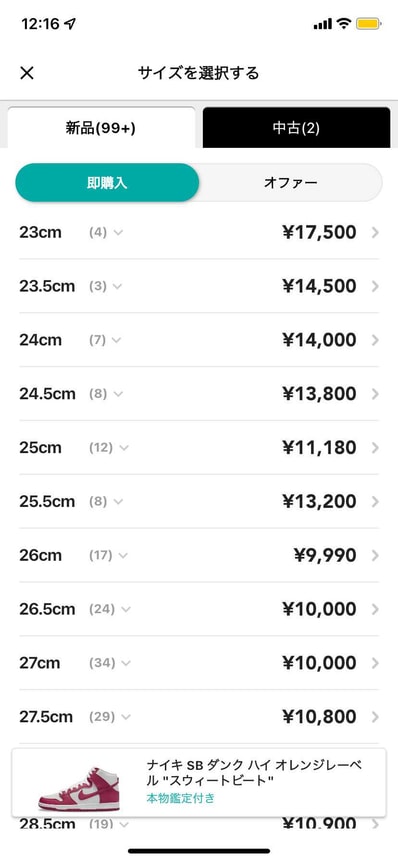The image size is (398, 861).
Task: Tap the right arrow beside ¥9,990
Action: point(375,556)
